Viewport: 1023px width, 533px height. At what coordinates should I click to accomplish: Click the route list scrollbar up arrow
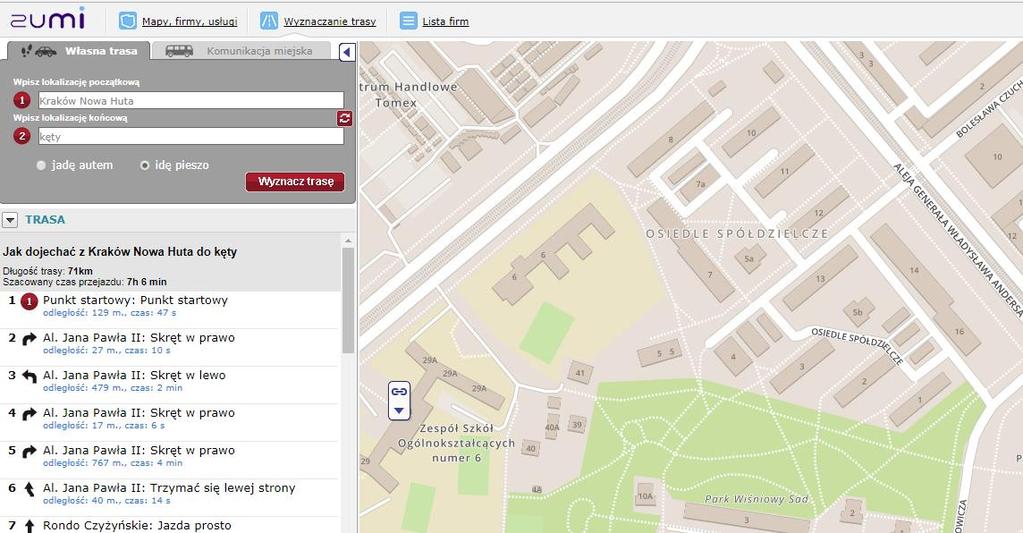[348, 240]
